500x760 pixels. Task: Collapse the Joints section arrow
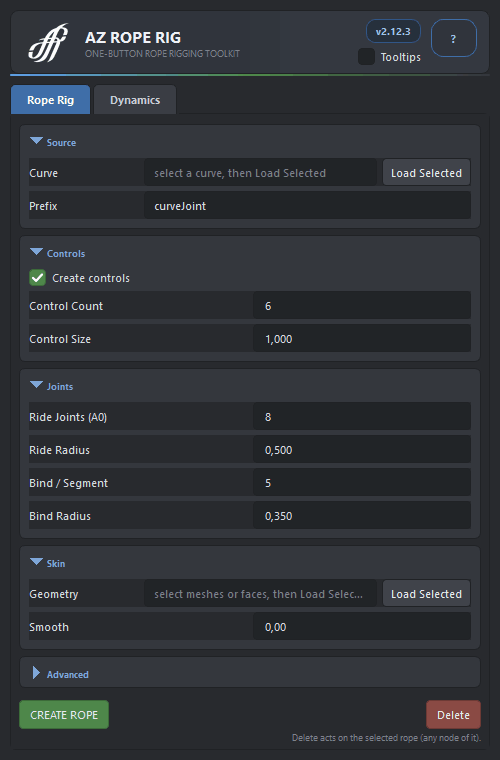[36, 385]
